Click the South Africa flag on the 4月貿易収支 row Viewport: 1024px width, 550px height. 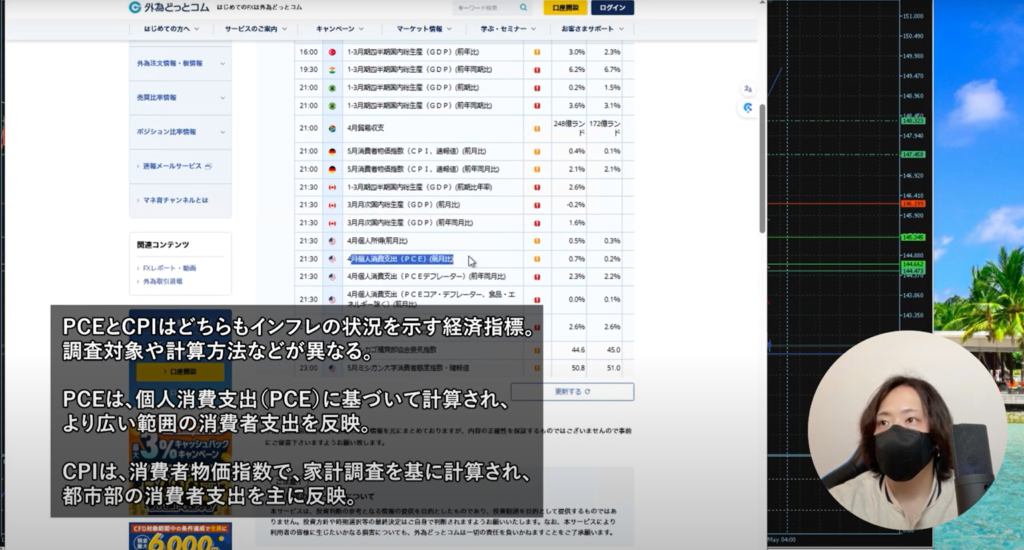click(x=332, y=128)
